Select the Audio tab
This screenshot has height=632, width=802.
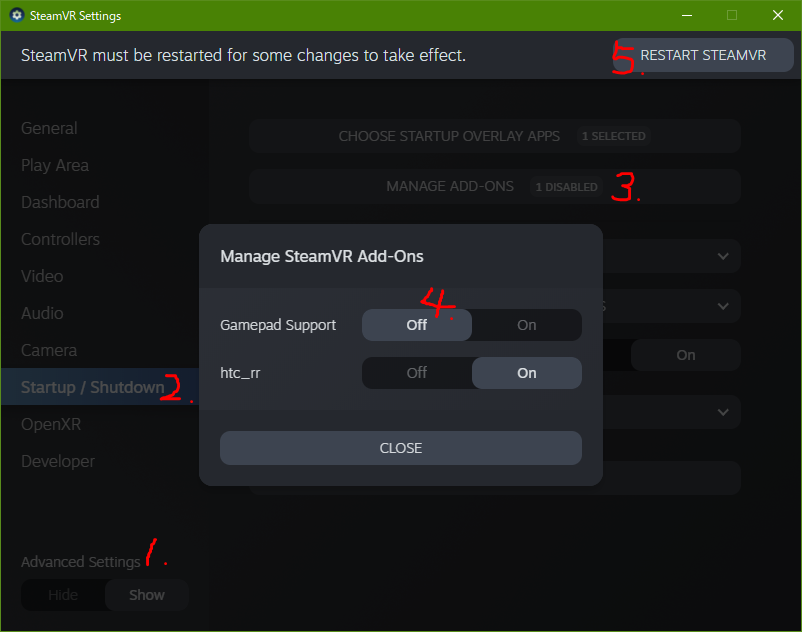[x=42, y=313]
